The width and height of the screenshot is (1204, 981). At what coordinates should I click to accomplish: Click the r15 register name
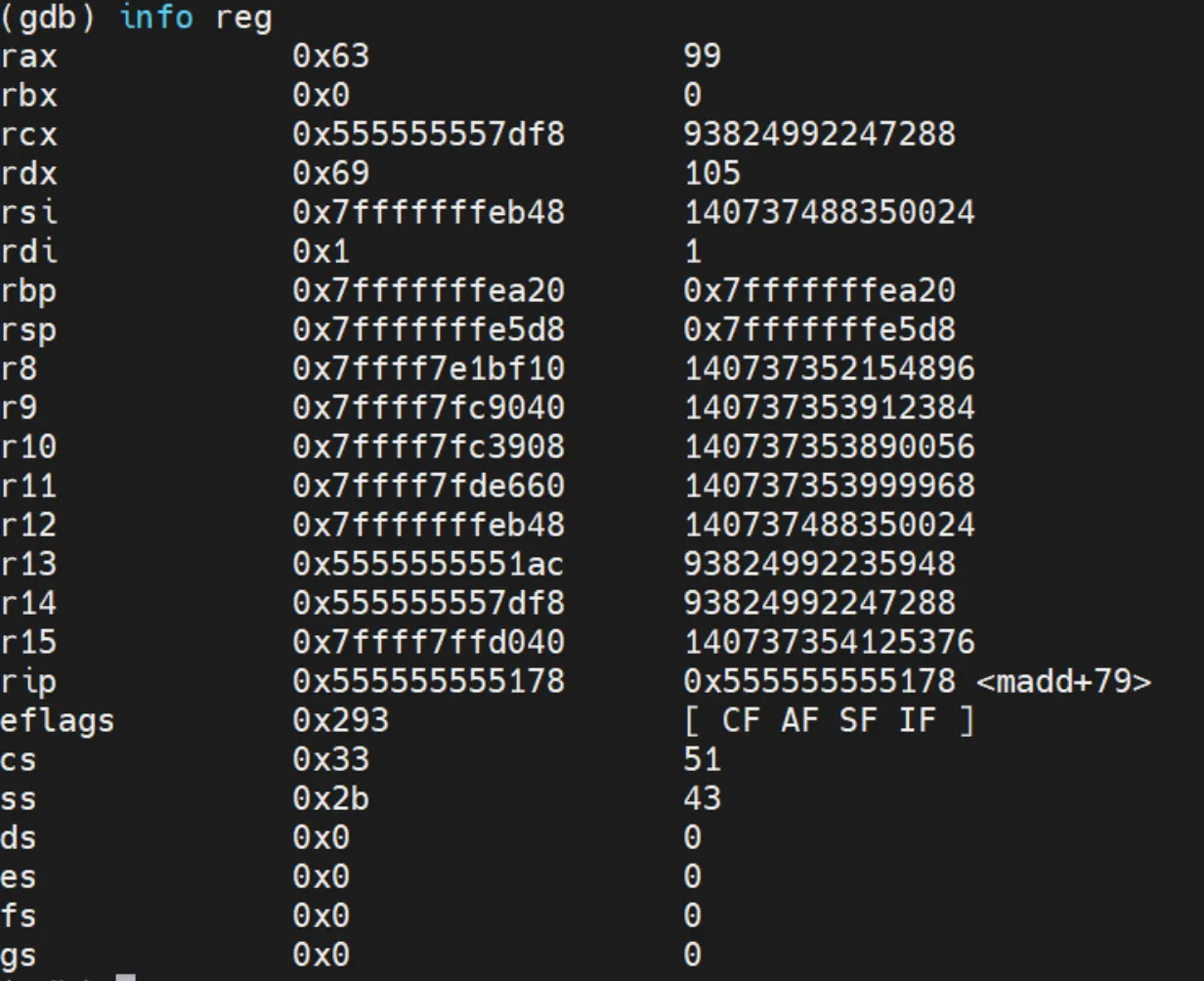click(28, 643)
